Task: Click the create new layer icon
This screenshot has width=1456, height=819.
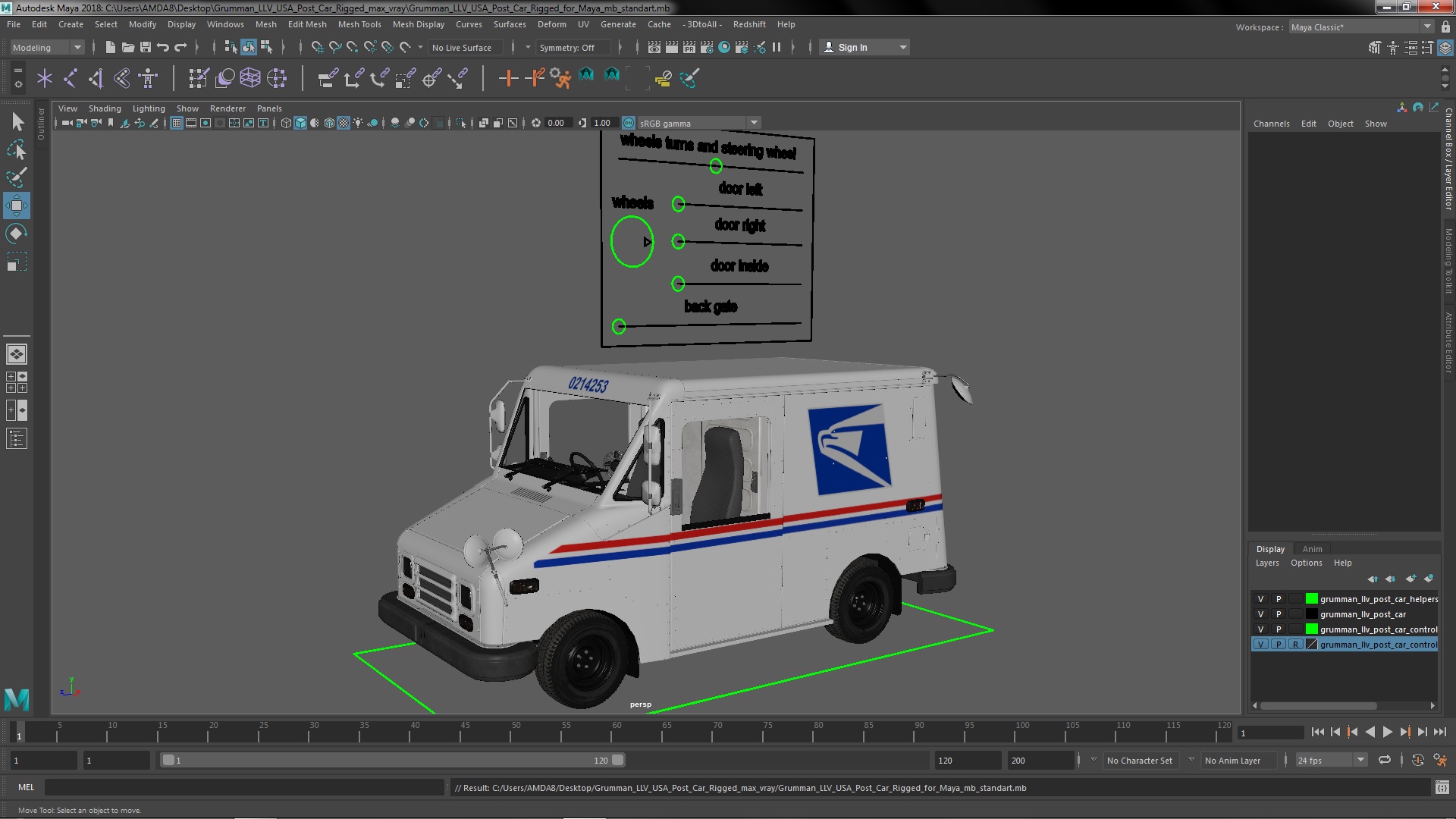Action: tap(1410, 579)
